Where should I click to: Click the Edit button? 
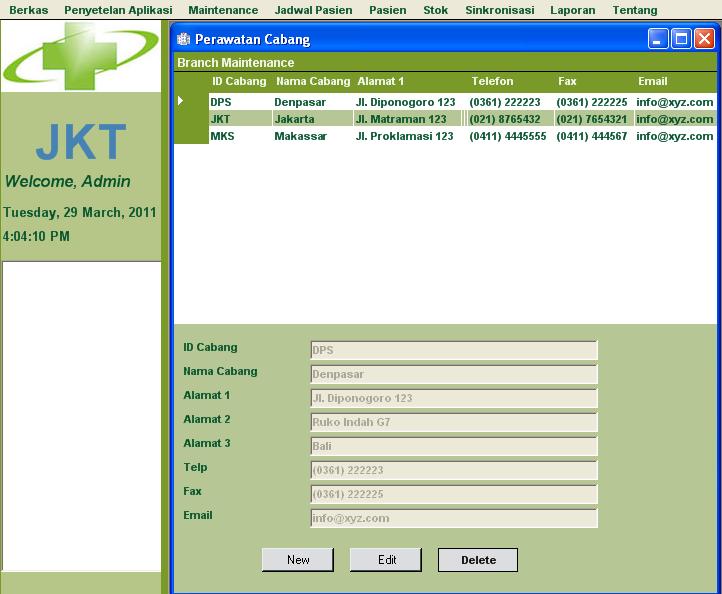(386, 560)
